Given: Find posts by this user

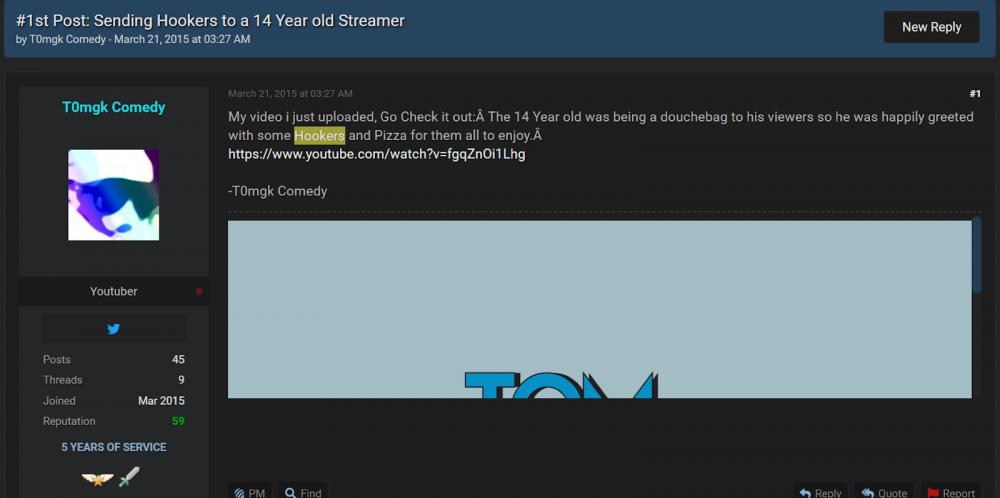Looking at the screenshot, I should (x=304, y=492).
